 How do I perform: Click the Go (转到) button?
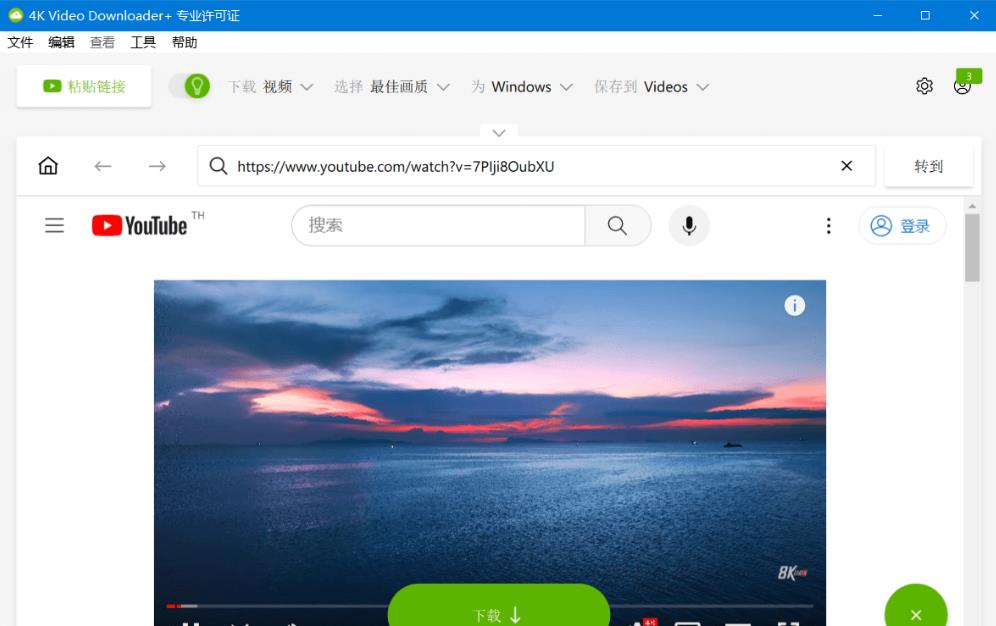[x=928, y=166]
